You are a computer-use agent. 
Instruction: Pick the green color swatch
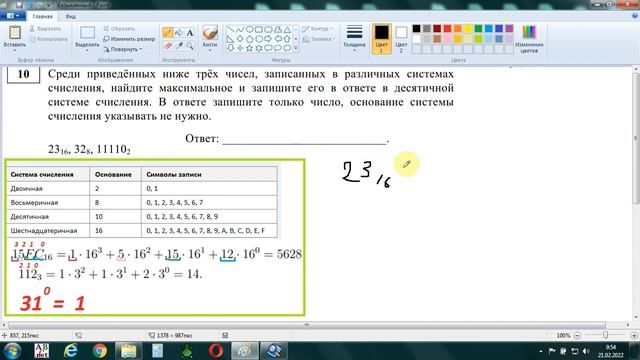[478, 29]
